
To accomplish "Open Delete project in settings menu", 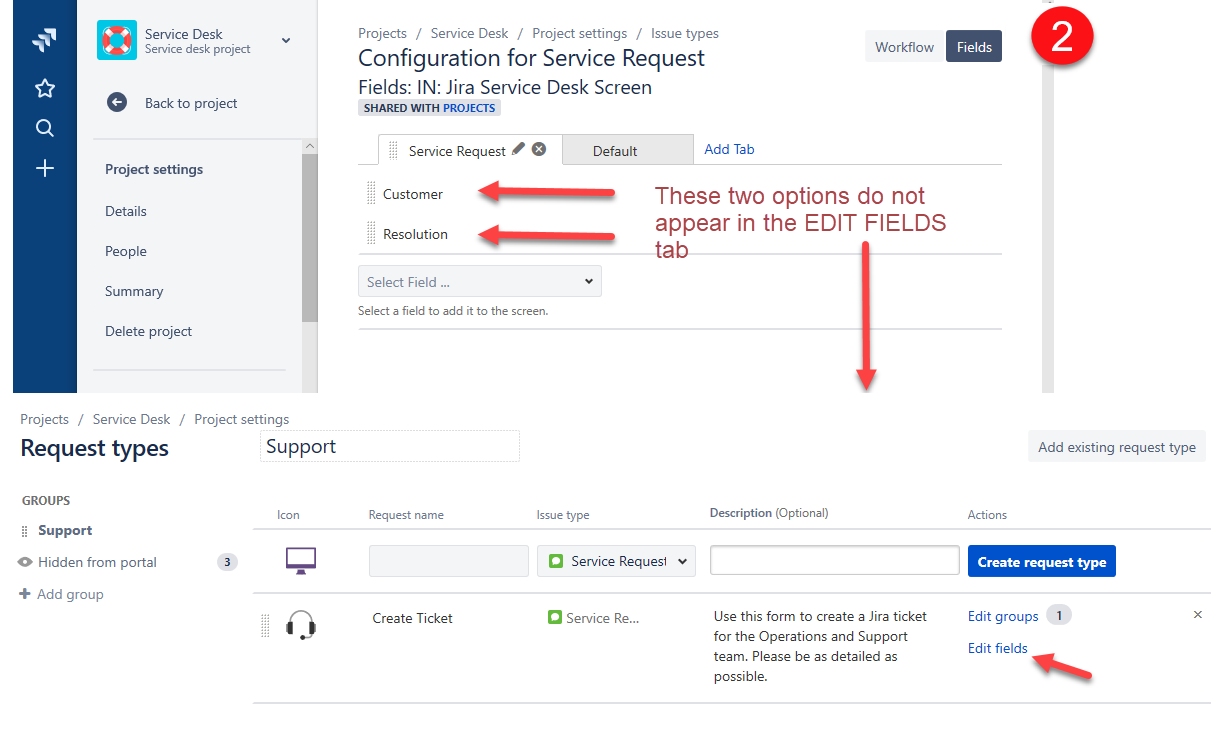I will coord(149,331).
